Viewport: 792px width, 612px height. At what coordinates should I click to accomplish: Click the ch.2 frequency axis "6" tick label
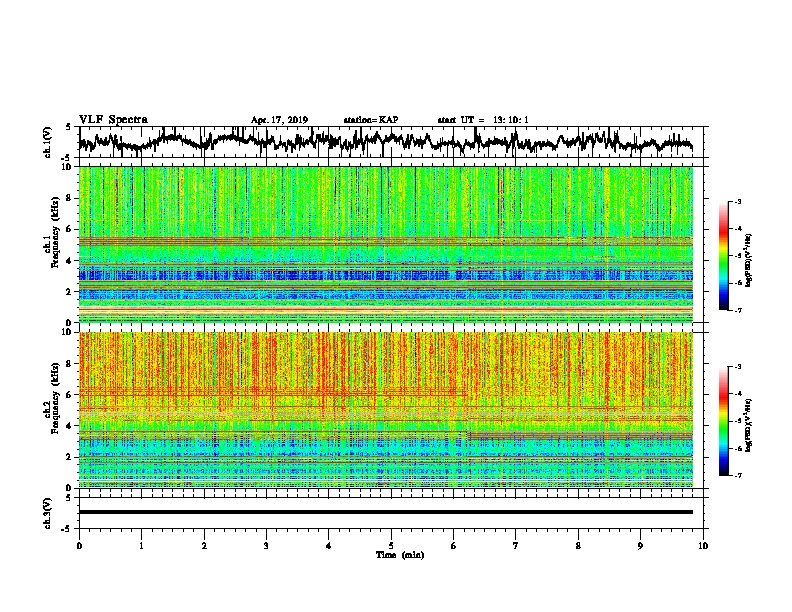tap(69, 395)
